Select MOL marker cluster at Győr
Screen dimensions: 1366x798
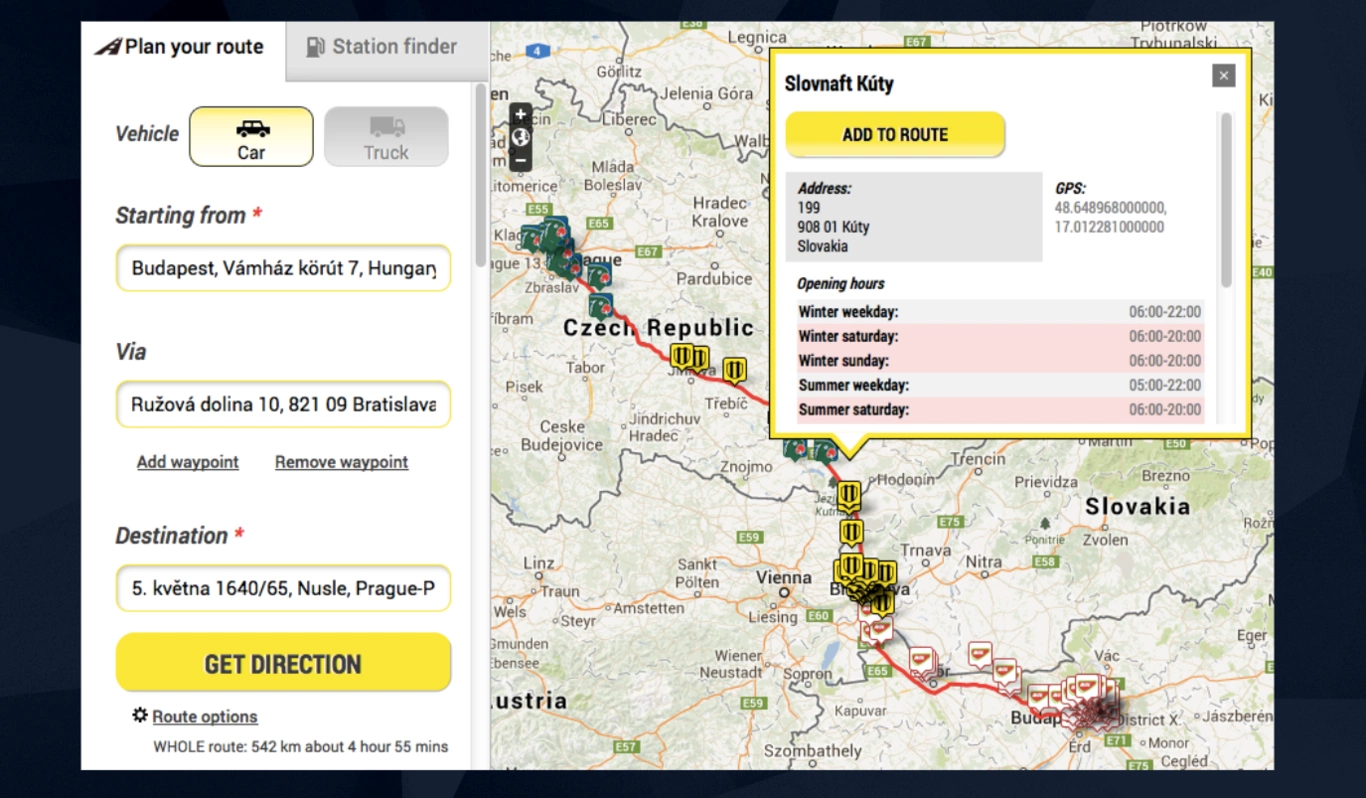tap(923, 662)
